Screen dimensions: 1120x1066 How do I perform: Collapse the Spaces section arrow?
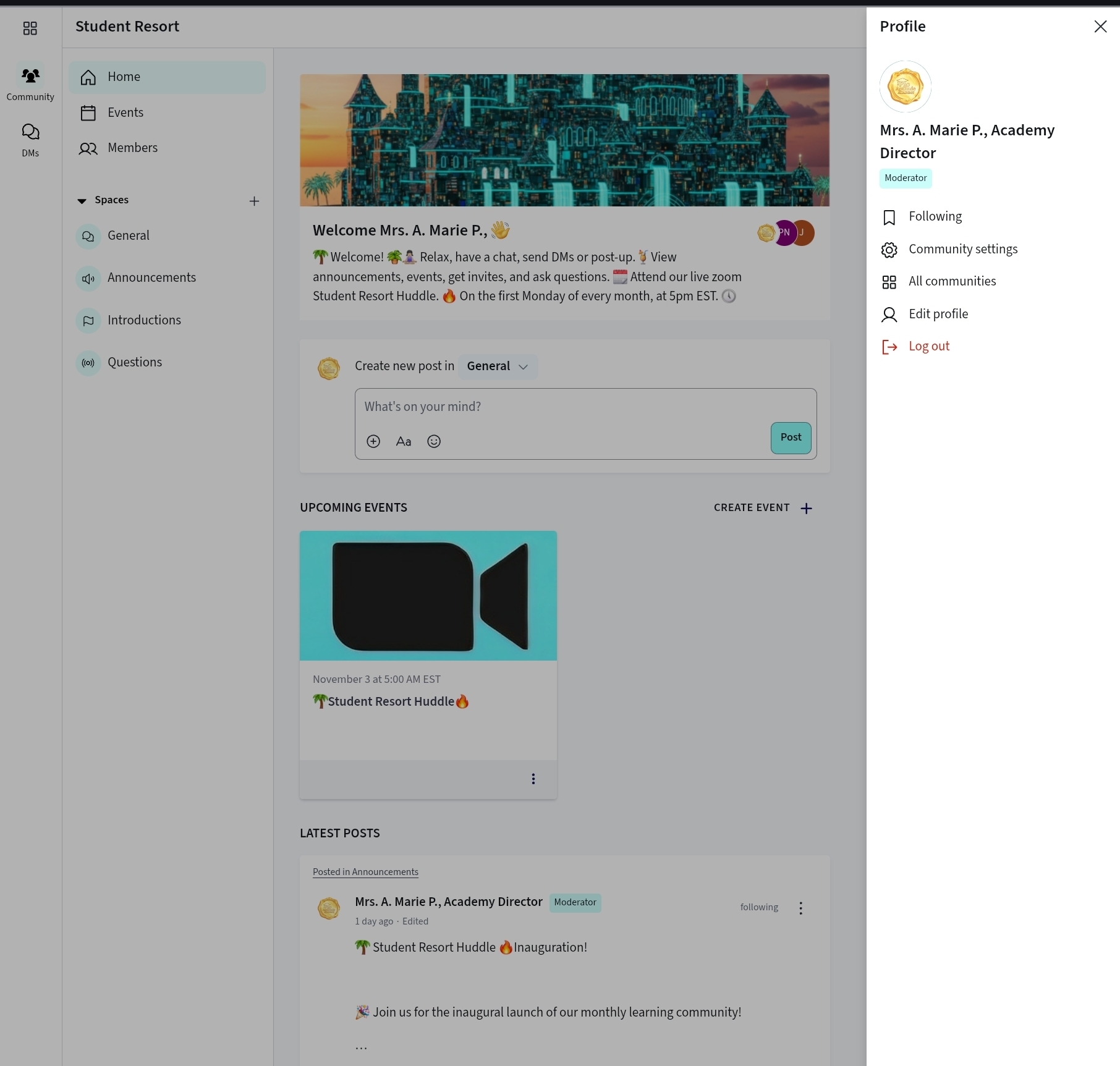pyautogui.click(x=82, y=201)
